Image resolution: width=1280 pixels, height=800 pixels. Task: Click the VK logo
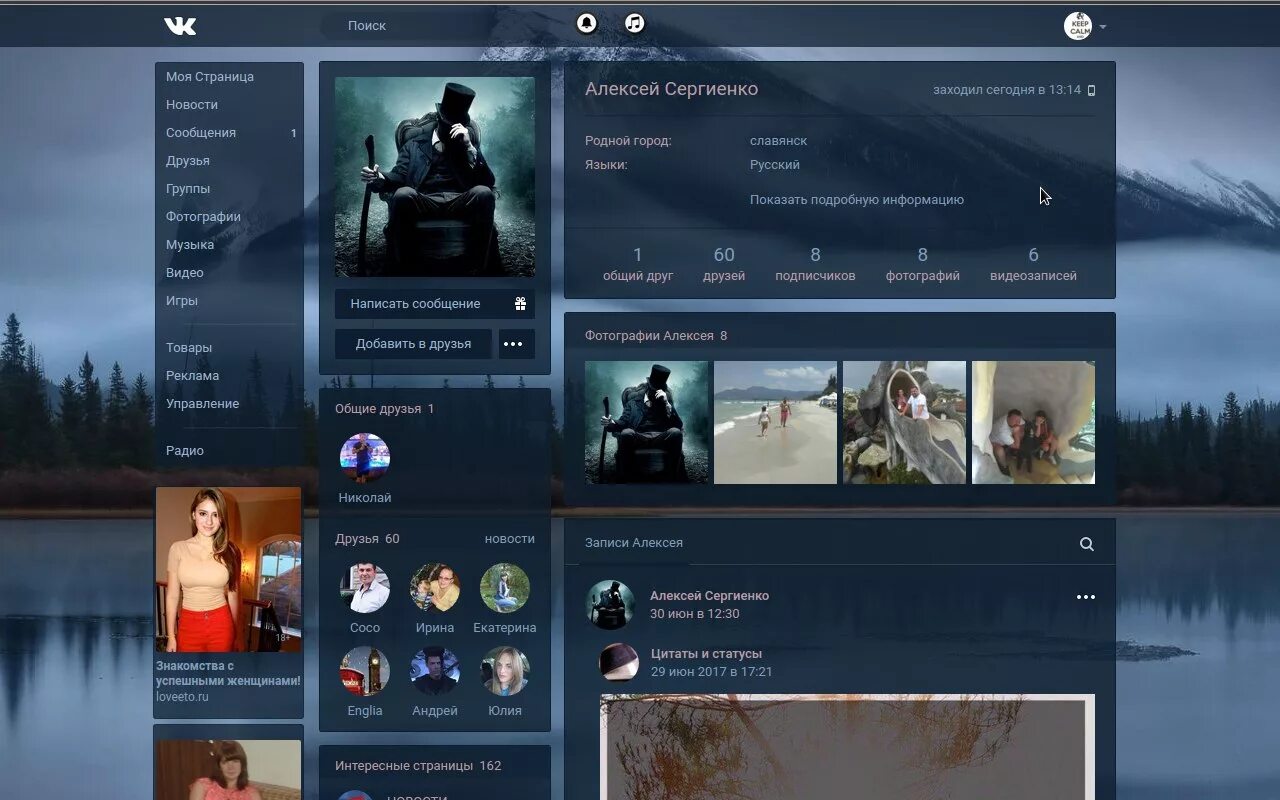click(180, 26)
